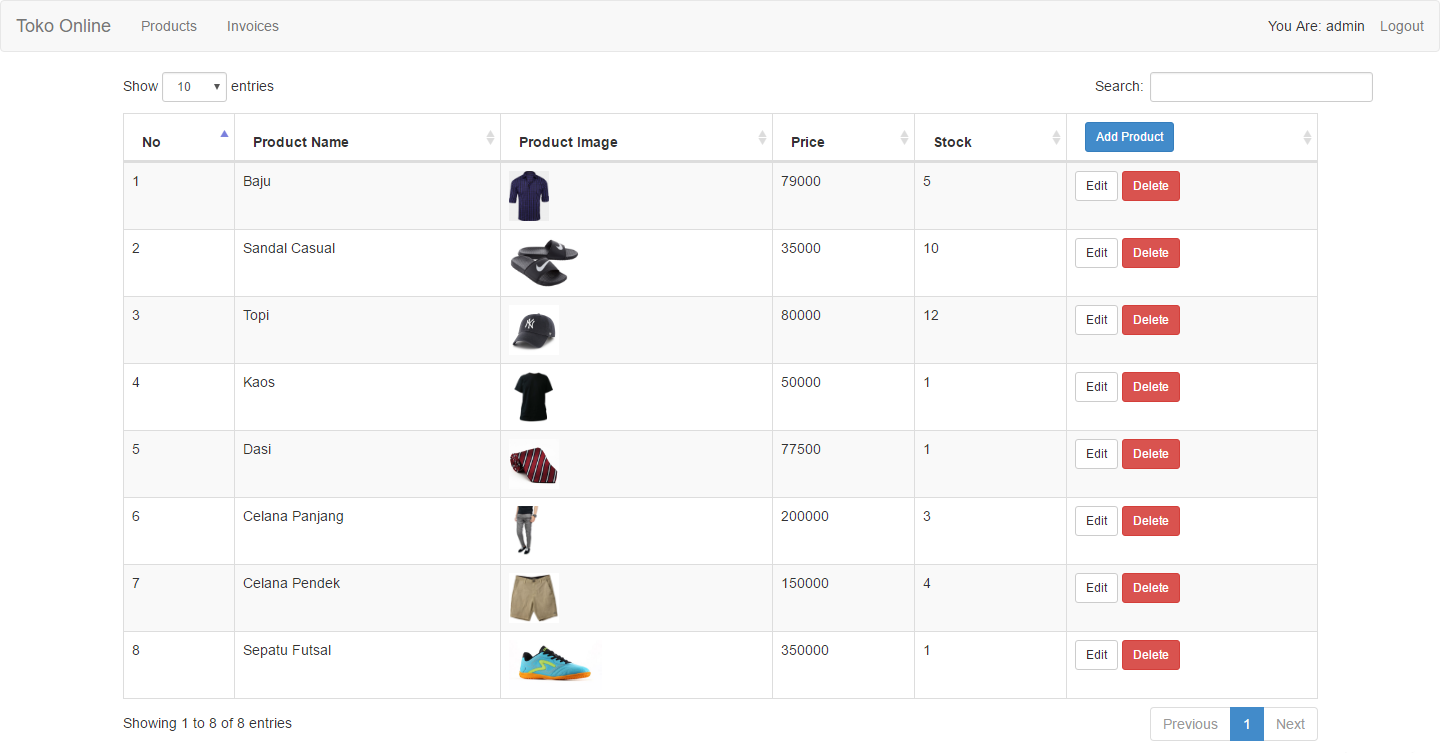
Task: Go to the Next page
Action: tap(1290, 724)
